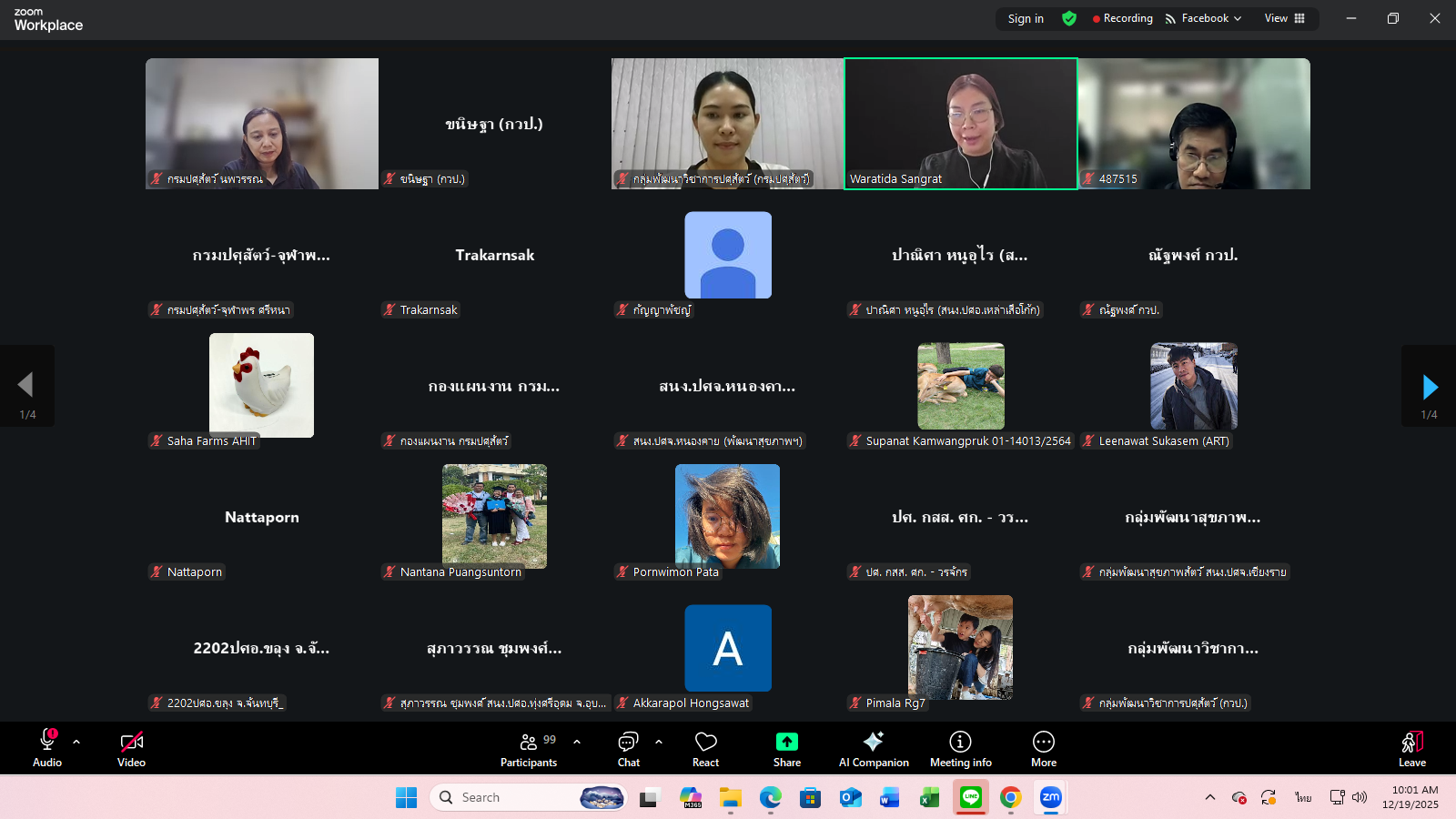The height and width of the screenshot is (819, 1456).
Task: Open the Chat panel
Action: tap(629, 749)
